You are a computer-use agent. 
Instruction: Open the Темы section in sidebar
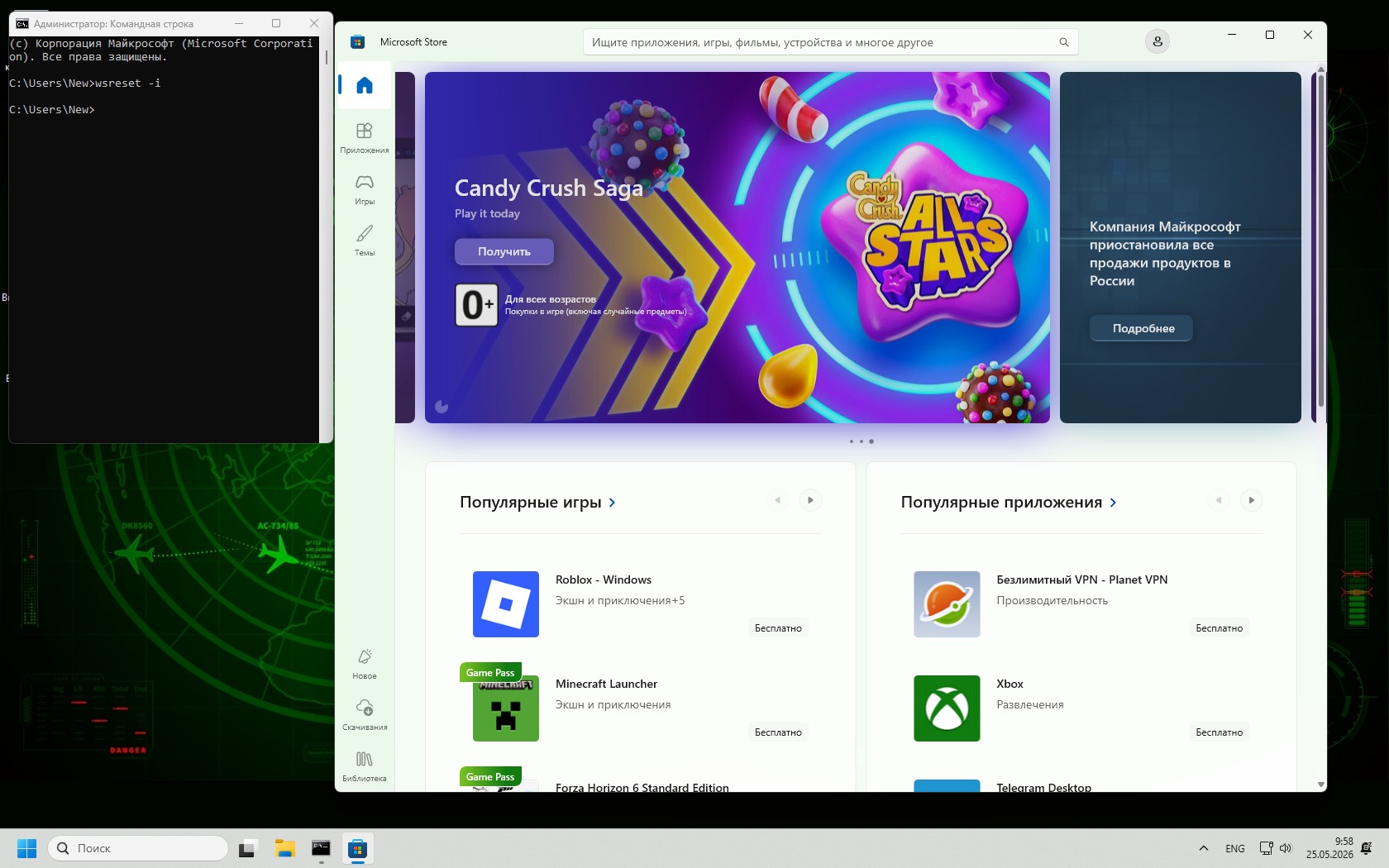pyautogui.click(x=365, y=241)
